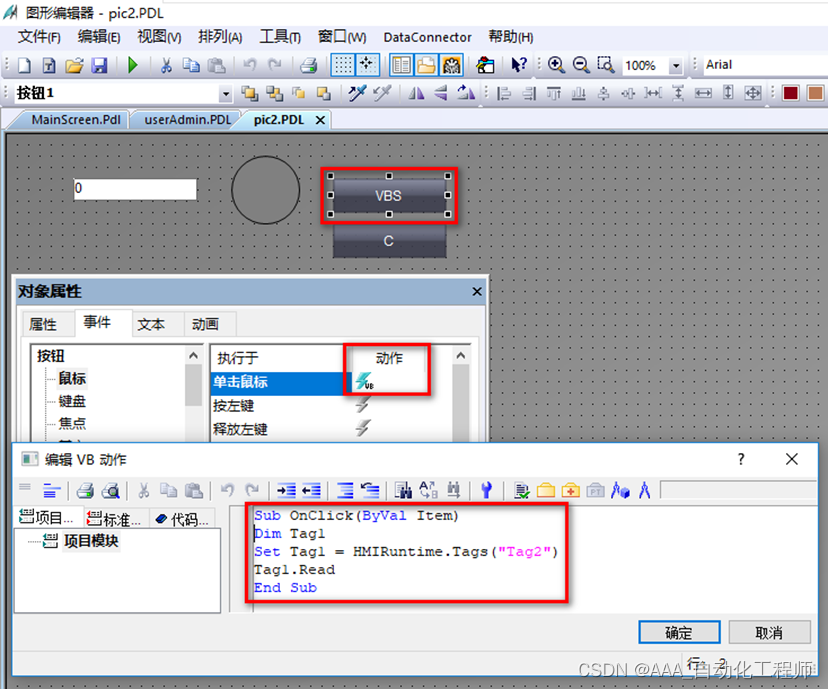Click the syntax check icon
The image size is (828, 689).
521,490
